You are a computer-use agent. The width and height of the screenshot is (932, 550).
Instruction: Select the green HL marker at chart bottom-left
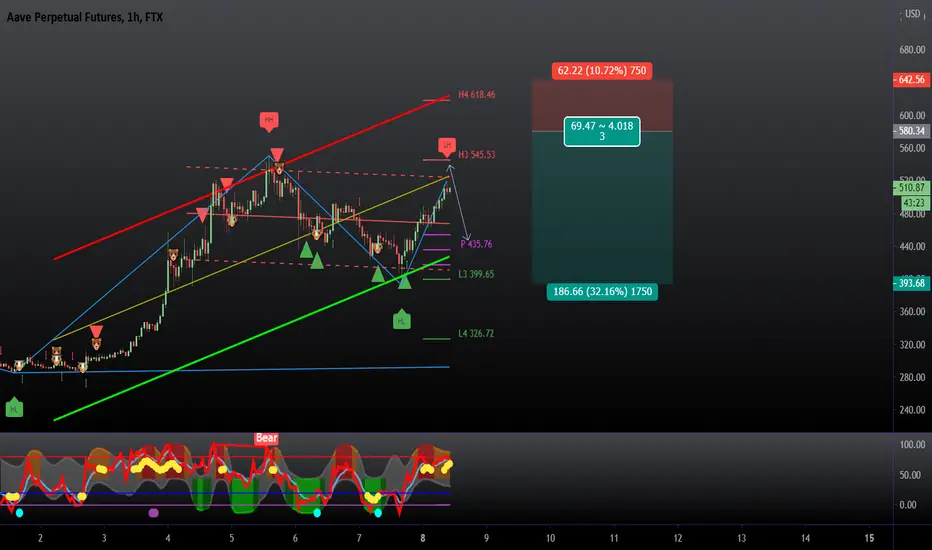coord(14,407)
